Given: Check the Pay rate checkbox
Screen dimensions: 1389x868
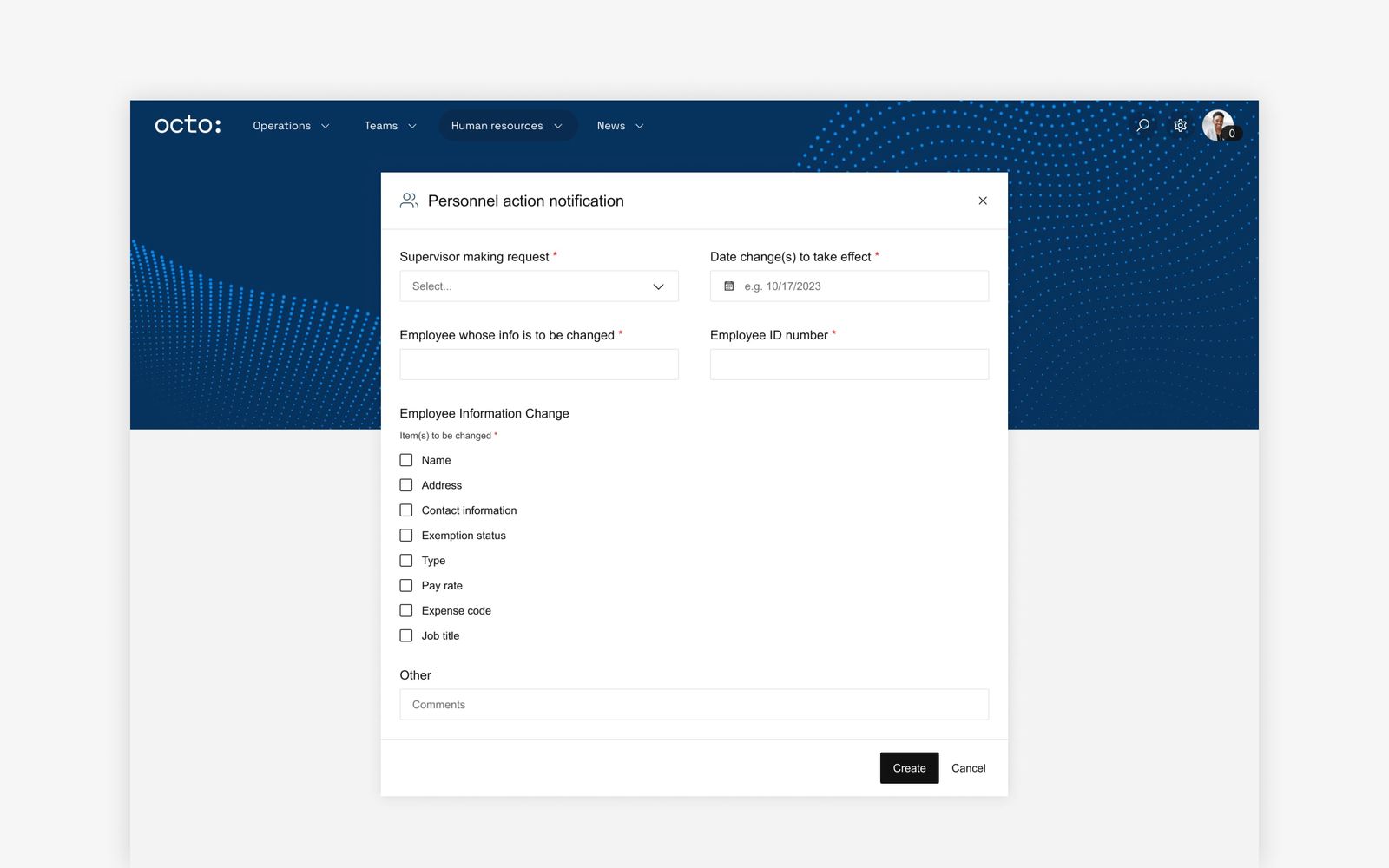Looking at the screenshot, I should coord(405,585).
